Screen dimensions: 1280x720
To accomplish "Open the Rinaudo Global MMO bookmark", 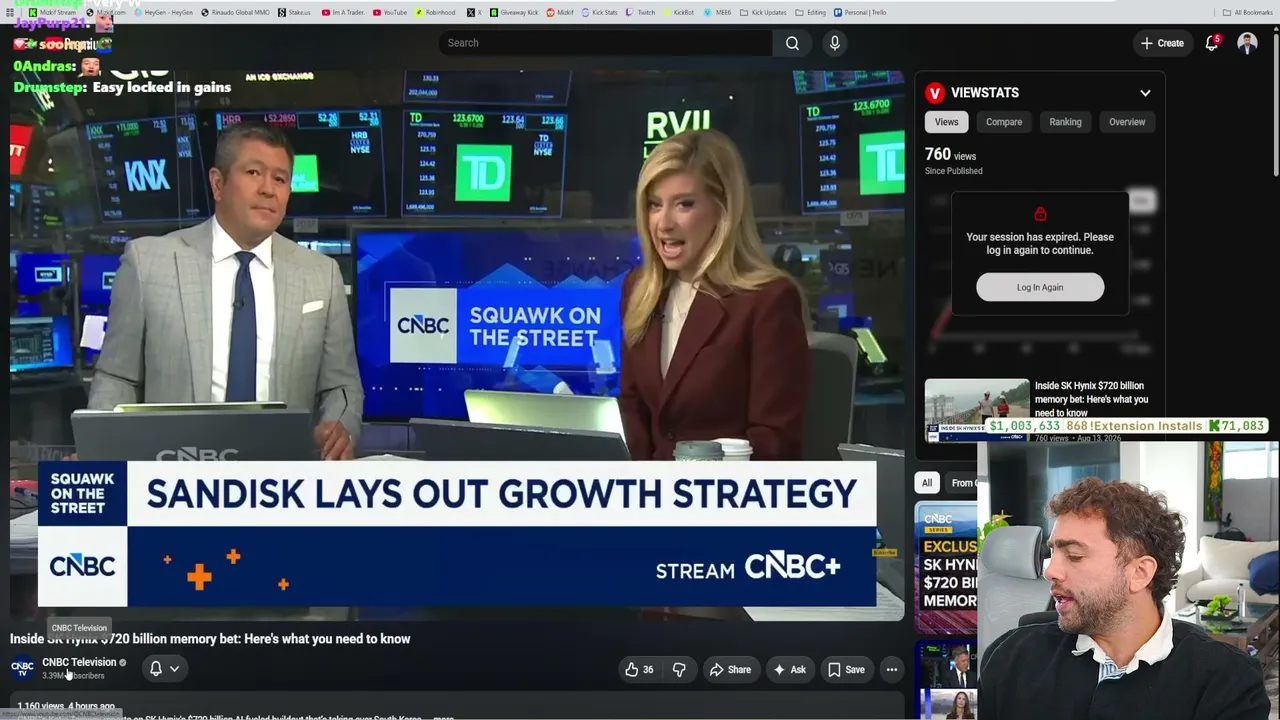I will (x=235, y=12).
